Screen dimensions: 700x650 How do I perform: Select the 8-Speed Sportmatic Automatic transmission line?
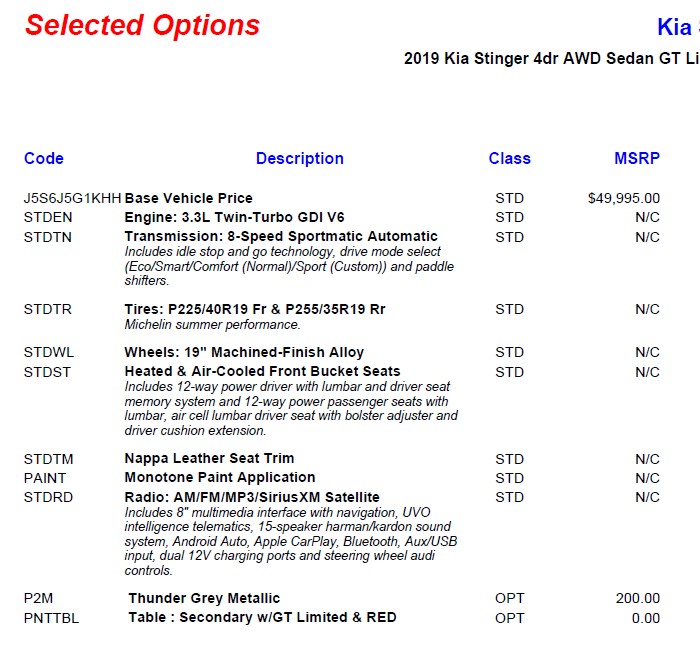pyautogui.click(x=281, y=237)
